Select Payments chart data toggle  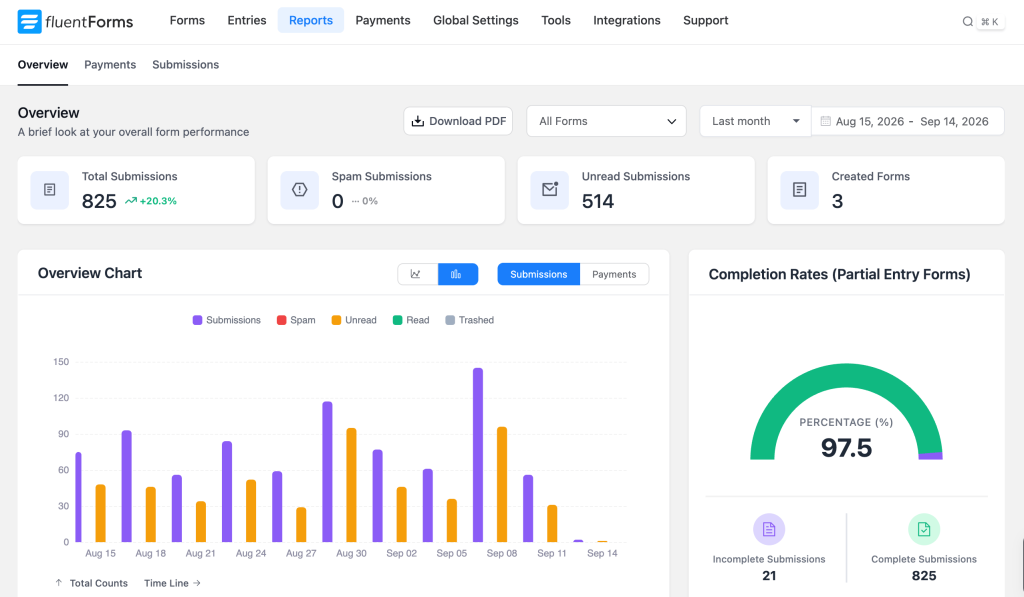point(614,274)
